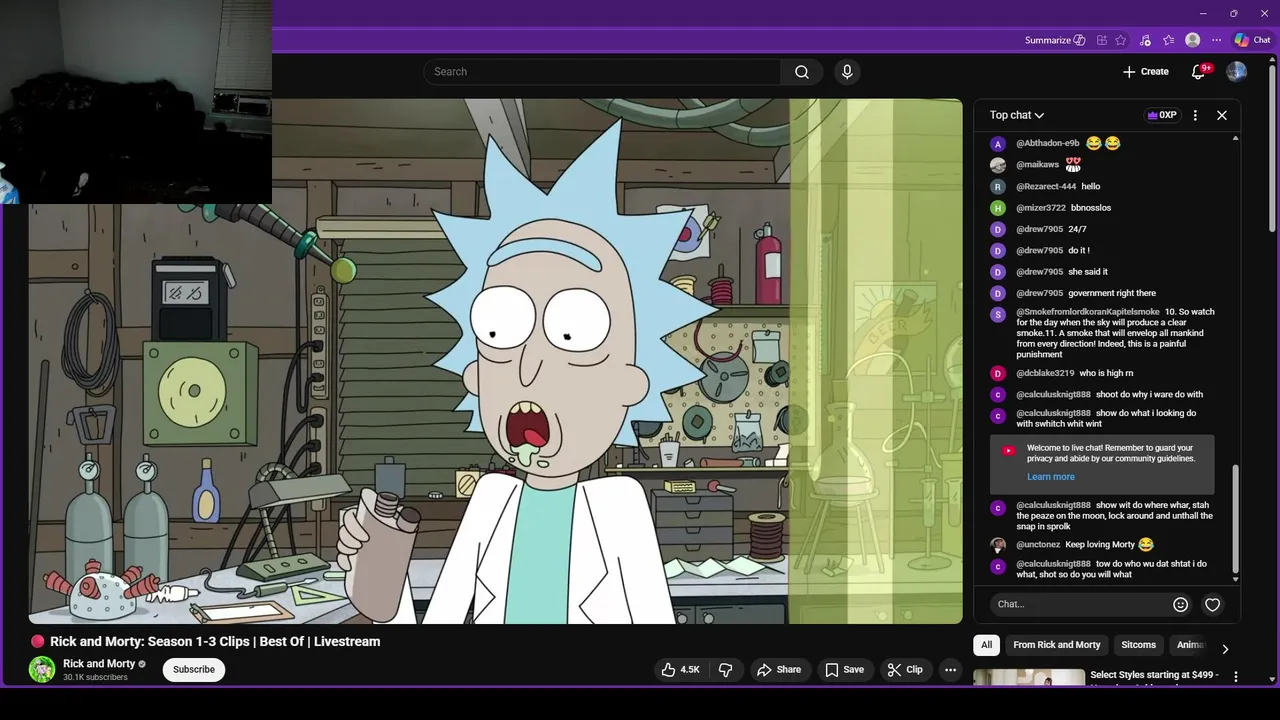Click the video title Rick and Morty: Season 1-3 Clips

[215, 641]
